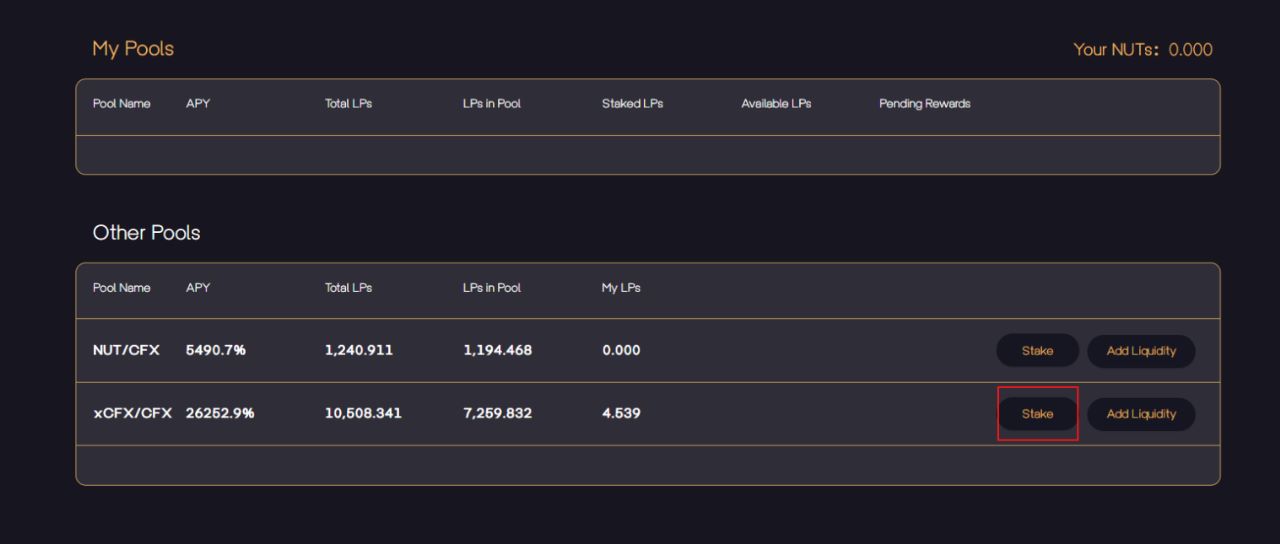The height and width of the screenshot is (544, 1280).
Task: Stake in the xCFX/CFX pool
Action: [1037, 414]
